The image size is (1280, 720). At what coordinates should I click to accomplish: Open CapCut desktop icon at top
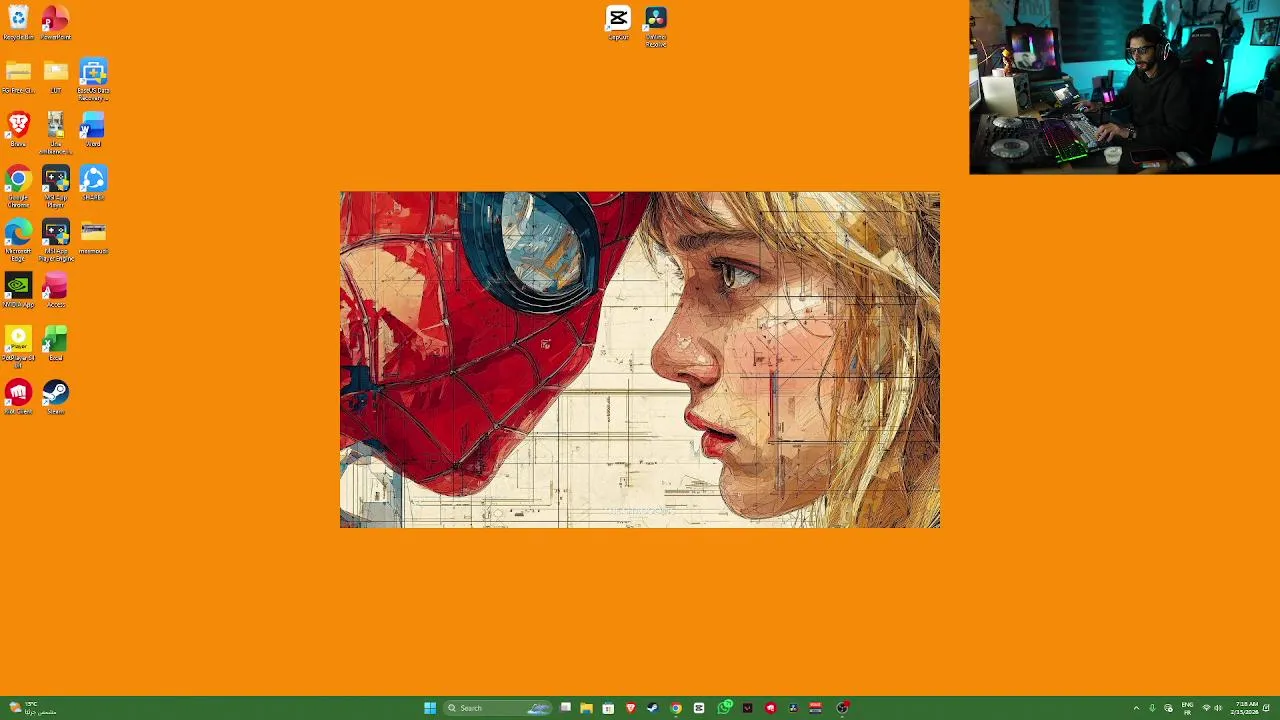tap(618, 23)
